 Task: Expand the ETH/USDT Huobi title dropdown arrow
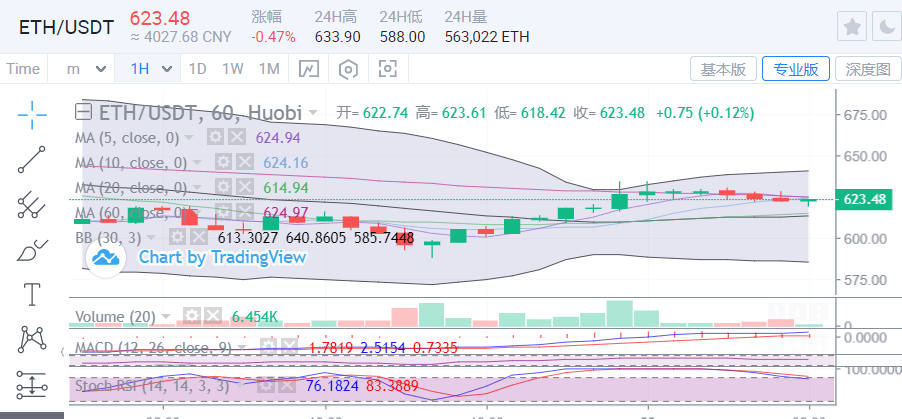[313, 112]
